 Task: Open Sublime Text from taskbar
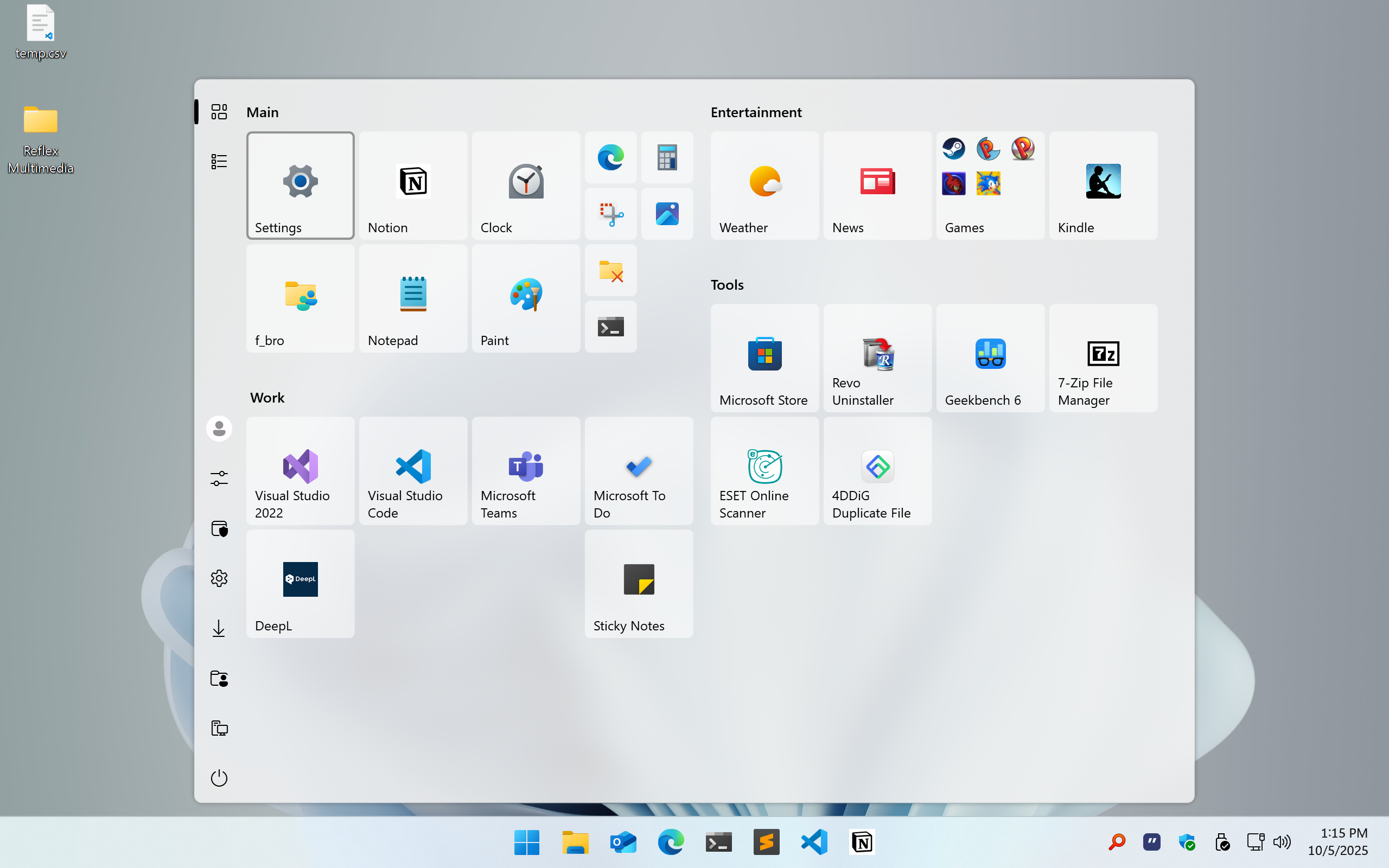coord(766,842)
